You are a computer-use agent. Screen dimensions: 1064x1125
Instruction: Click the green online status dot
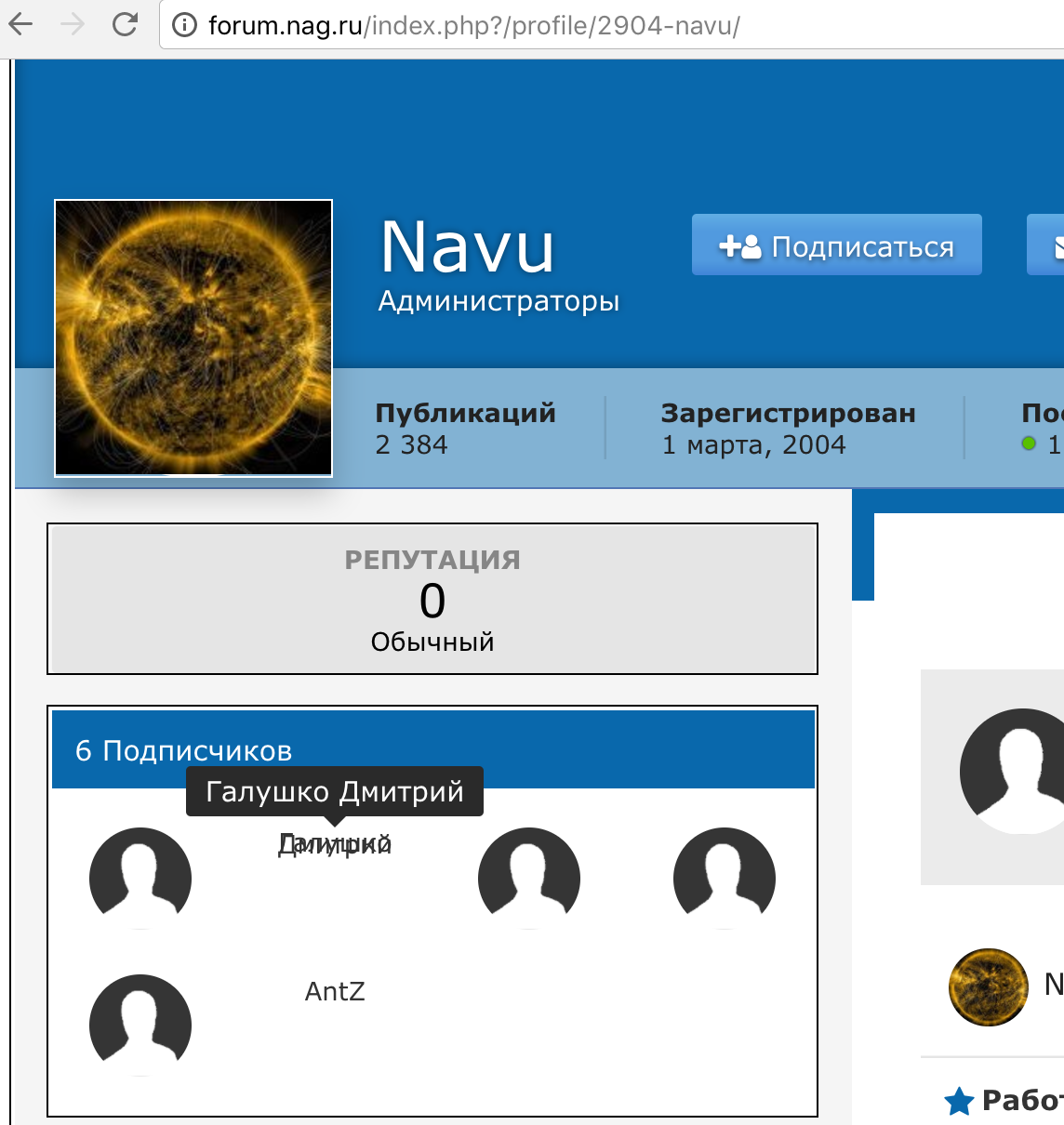coord(1029,443)
